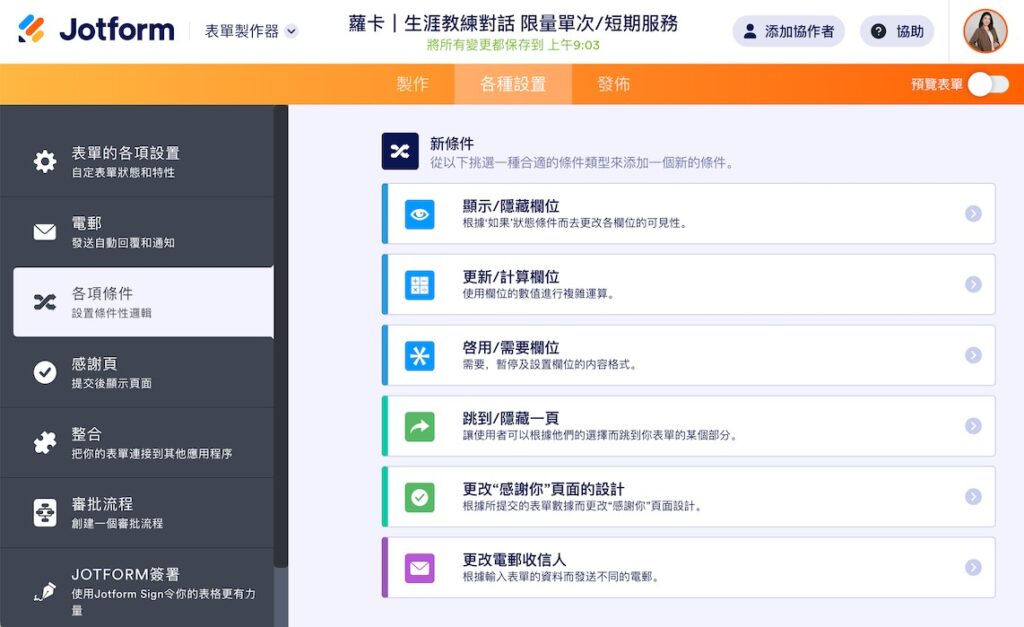The height and width of the screenshot is (627, 1024).
Task: Expand the 啓用/需要欄位 arrow chevron
Action: [x=973, y=355]
